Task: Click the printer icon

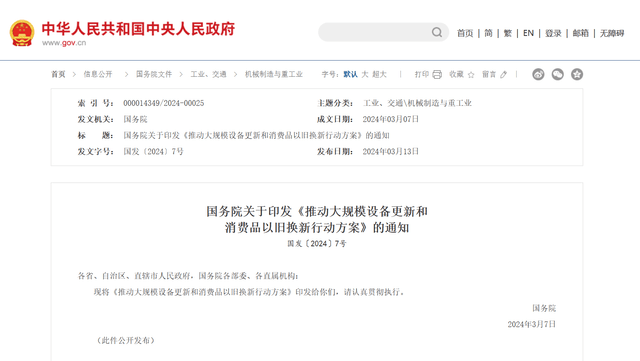Action: [437, 74]
